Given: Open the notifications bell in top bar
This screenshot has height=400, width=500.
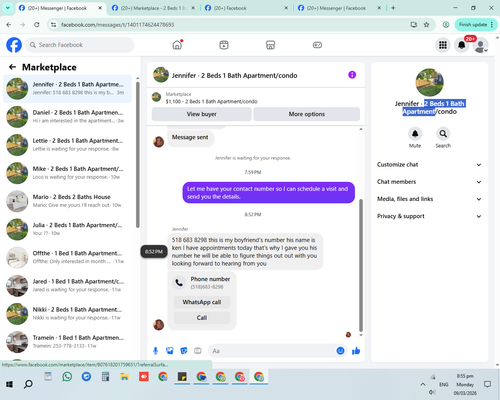Looking at the screenshot, I should coord(462,45).
